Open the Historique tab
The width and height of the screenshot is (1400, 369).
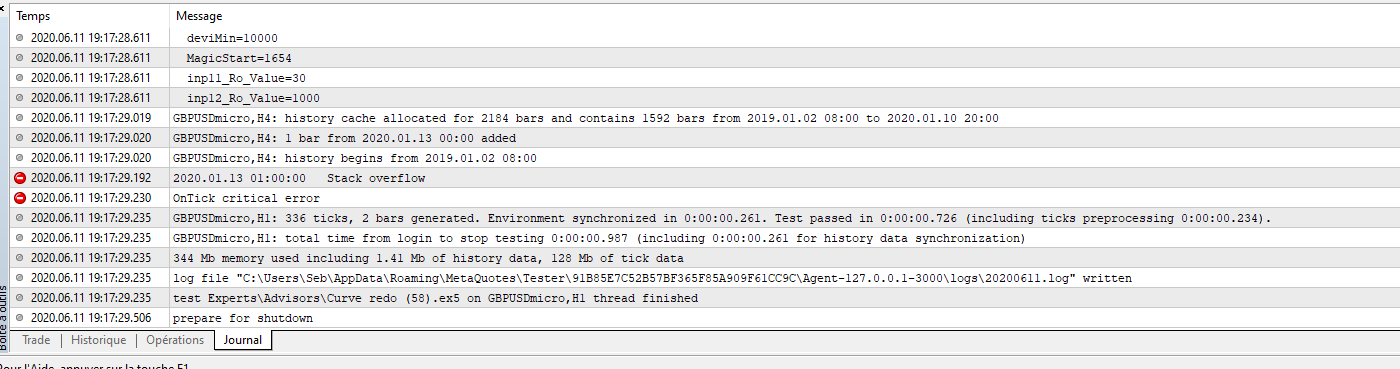98,340
